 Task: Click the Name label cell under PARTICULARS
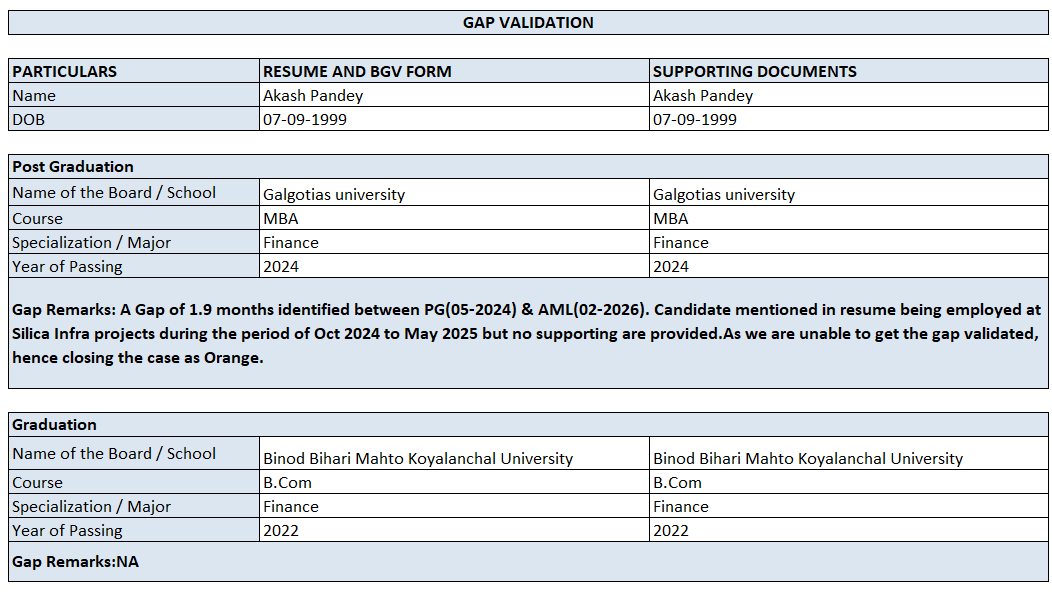tap(34, 96)
